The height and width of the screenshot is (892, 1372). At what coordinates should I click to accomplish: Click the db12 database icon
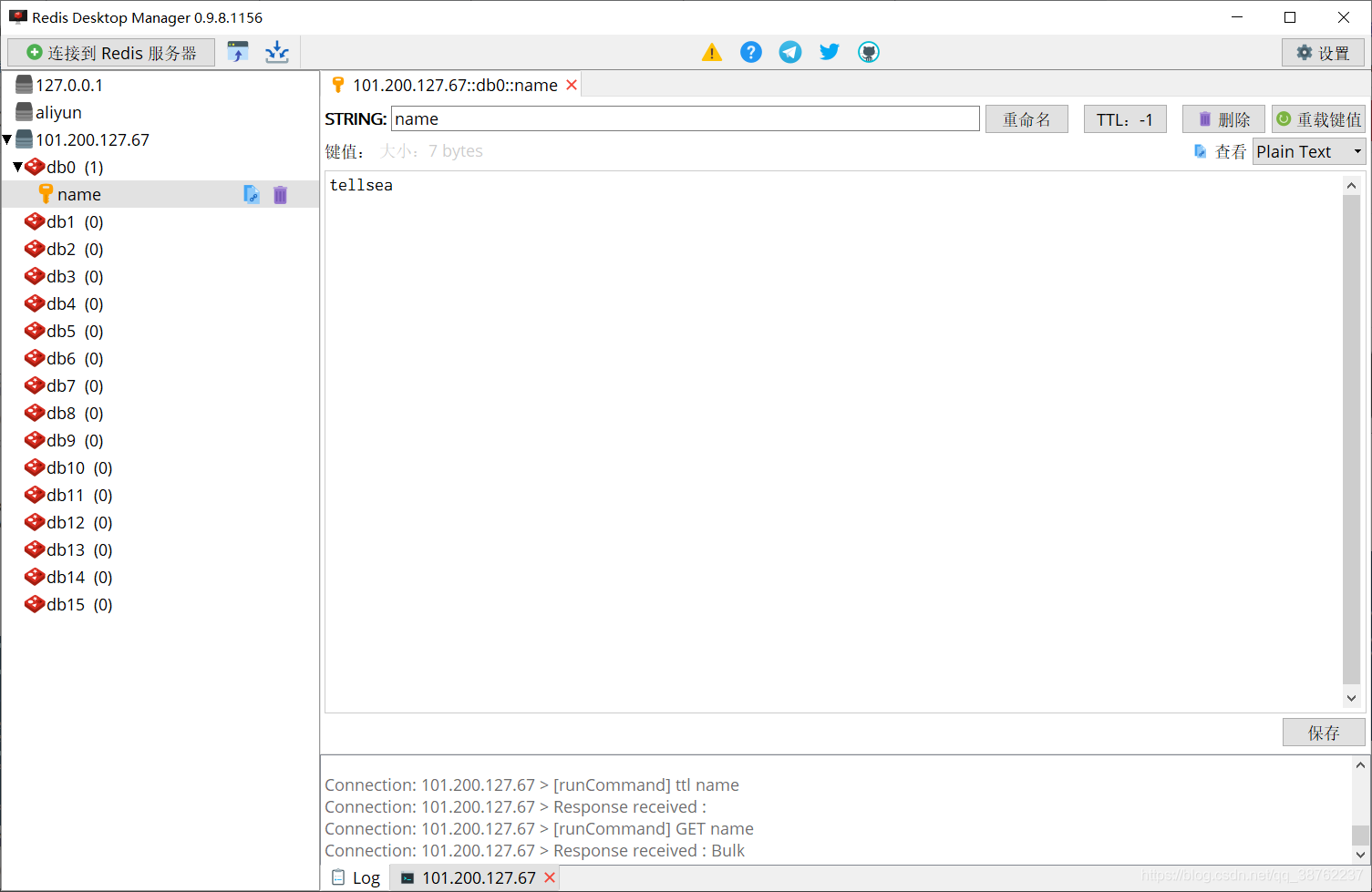35,522
